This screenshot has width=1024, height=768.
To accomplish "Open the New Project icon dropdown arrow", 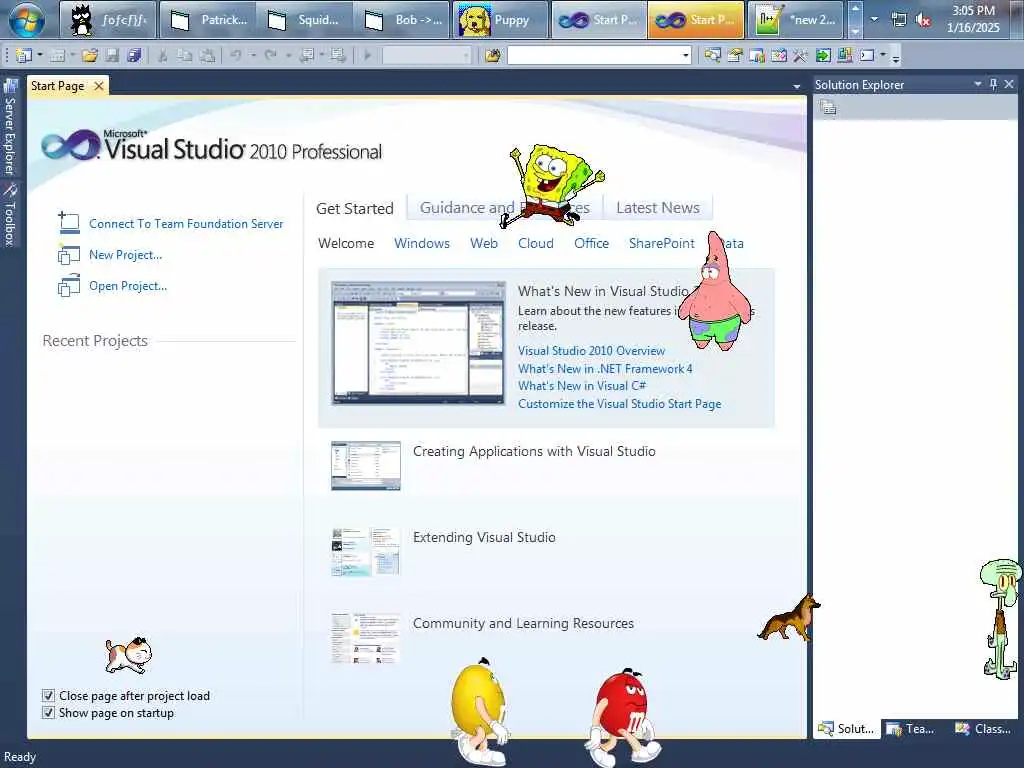I will (x=40, y=56).
